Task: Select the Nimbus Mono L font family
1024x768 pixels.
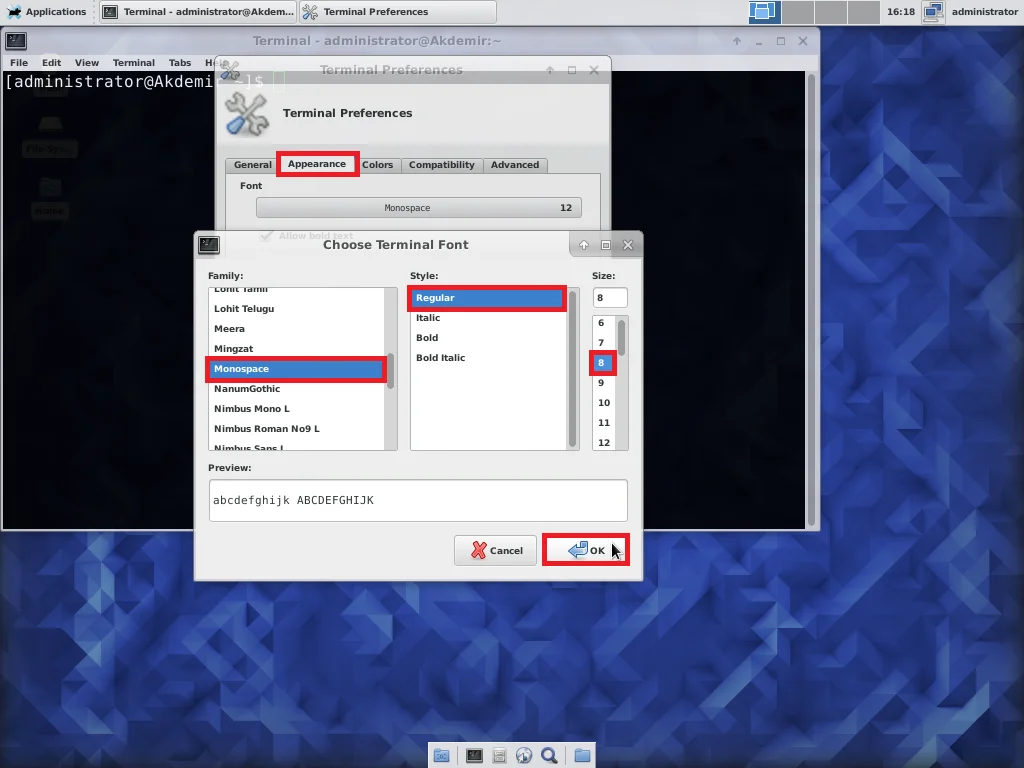Action: (297, 409)
